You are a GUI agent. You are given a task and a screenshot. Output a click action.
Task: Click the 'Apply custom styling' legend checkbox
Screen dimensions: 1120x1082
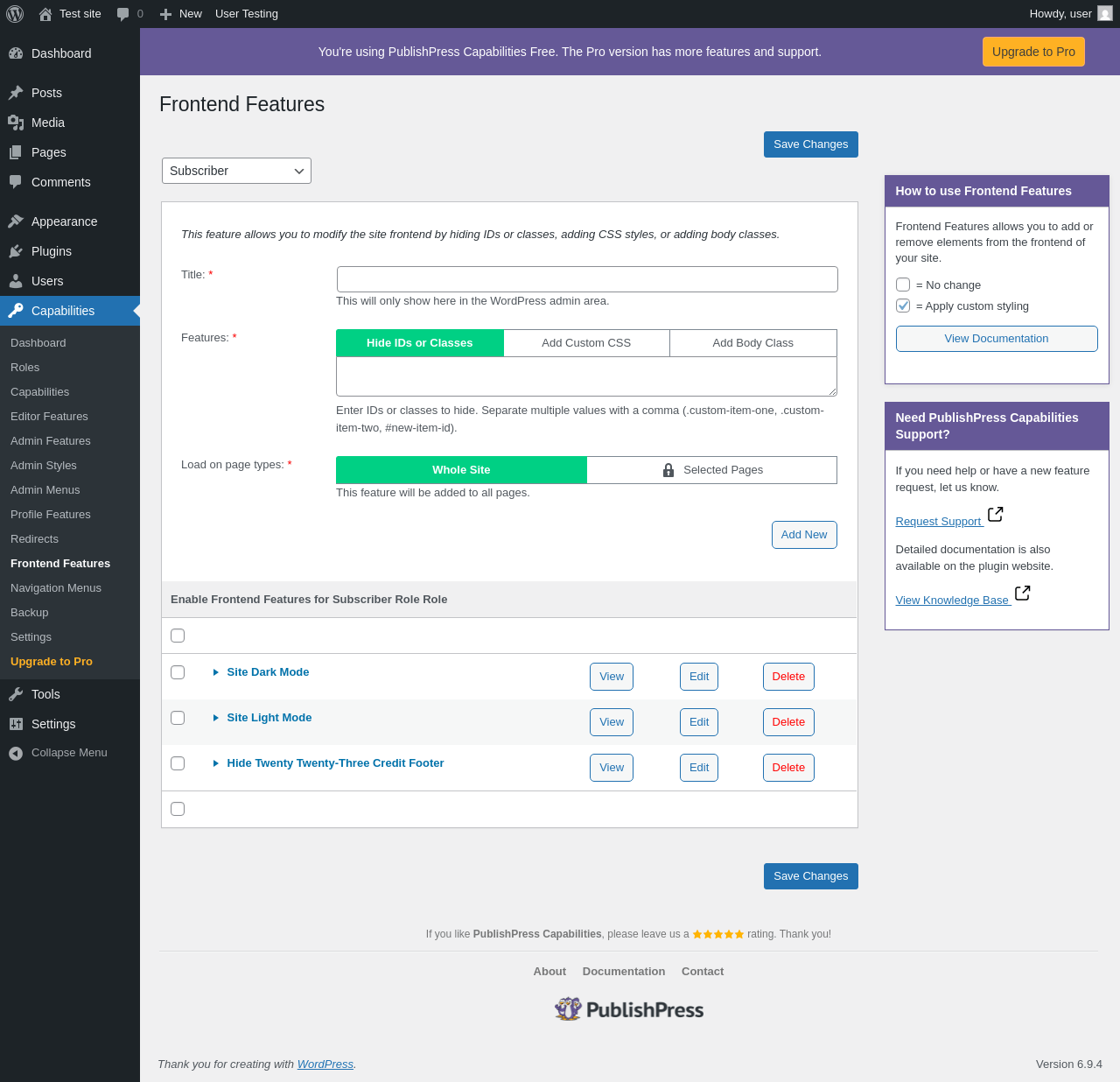click(x=903, y=306)
